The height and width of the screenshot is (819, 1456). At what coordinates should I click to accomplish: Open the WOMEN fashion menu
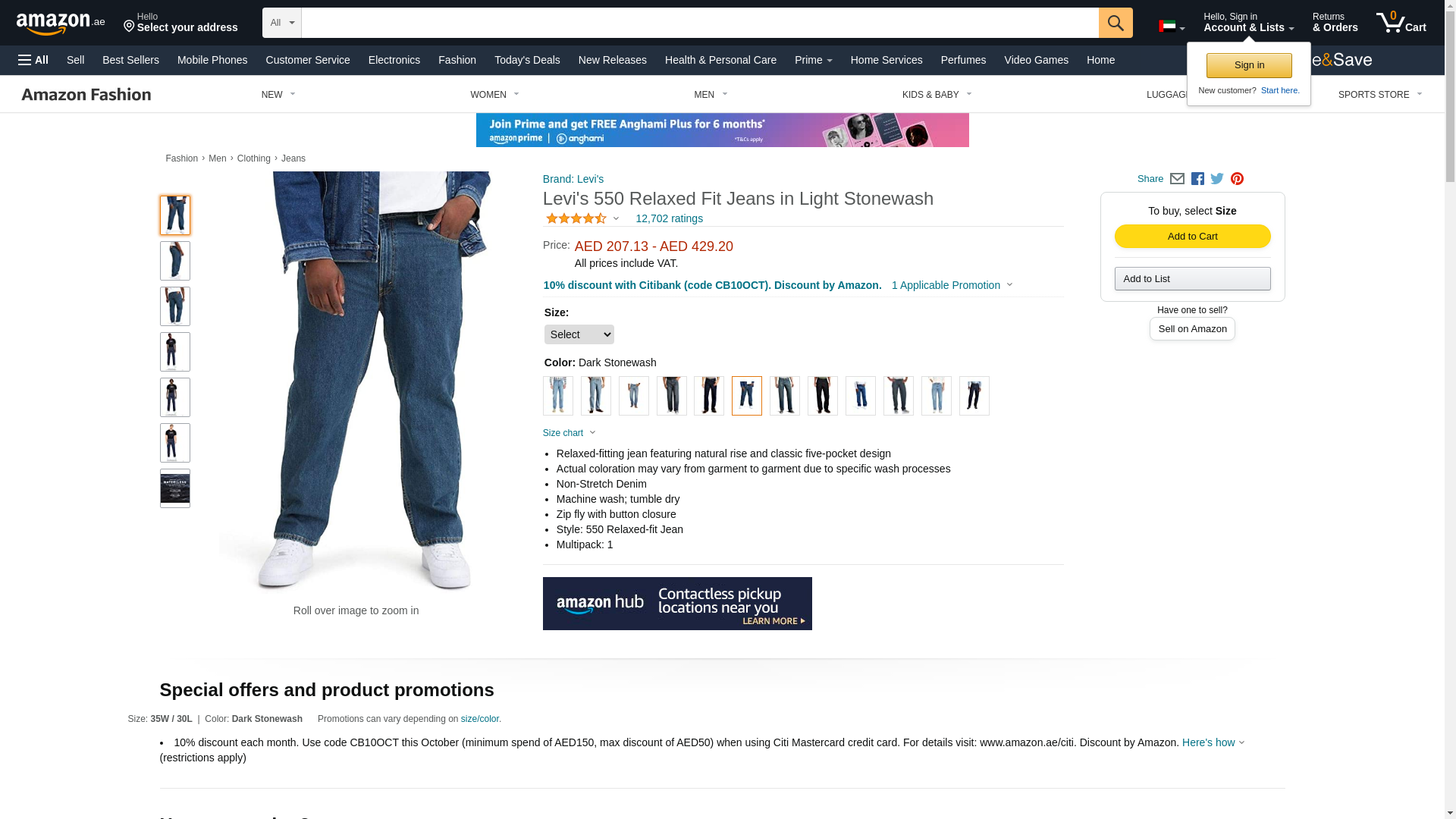pyautogui.click(x=494, y=95)
